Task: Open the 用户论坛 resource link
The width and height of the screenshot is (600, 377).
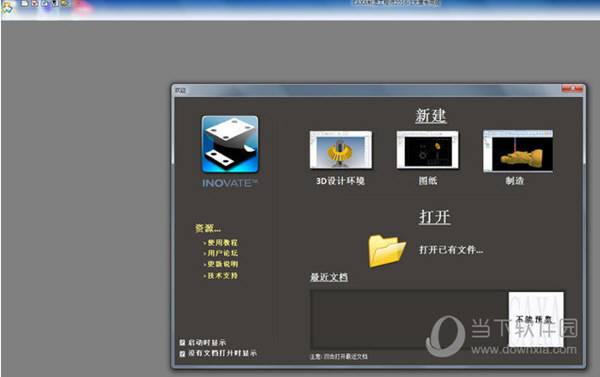Action: tap(222, 253)
